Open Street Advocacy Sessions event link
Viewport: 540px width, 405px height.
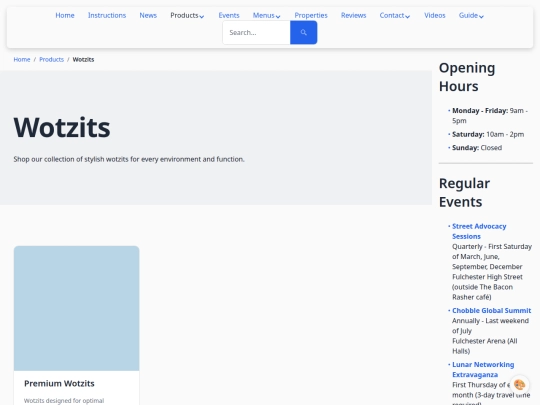(x=479, y=231)
